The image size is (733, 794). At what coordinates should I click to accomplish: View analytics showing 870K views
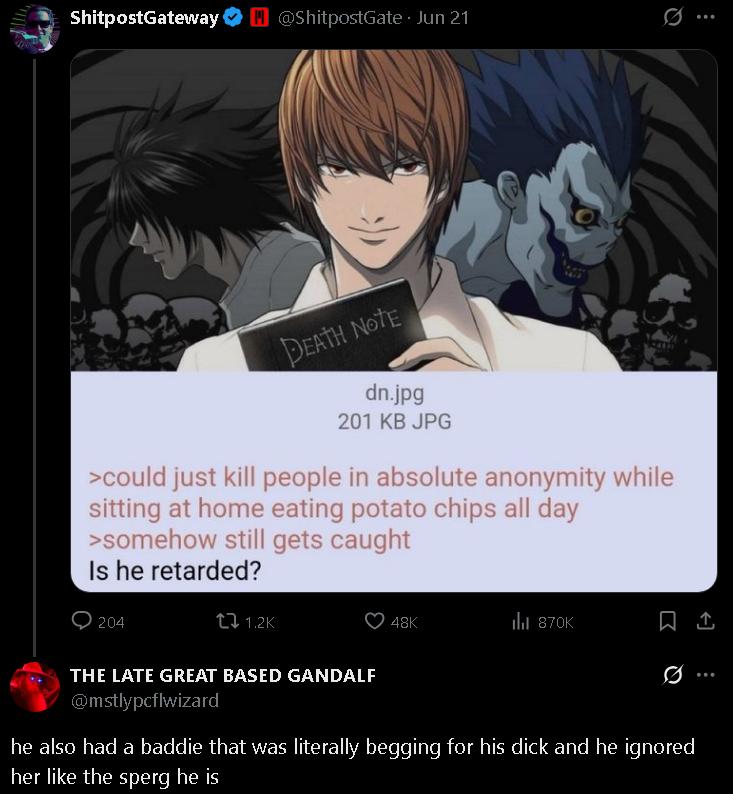[x=521, y=621]
